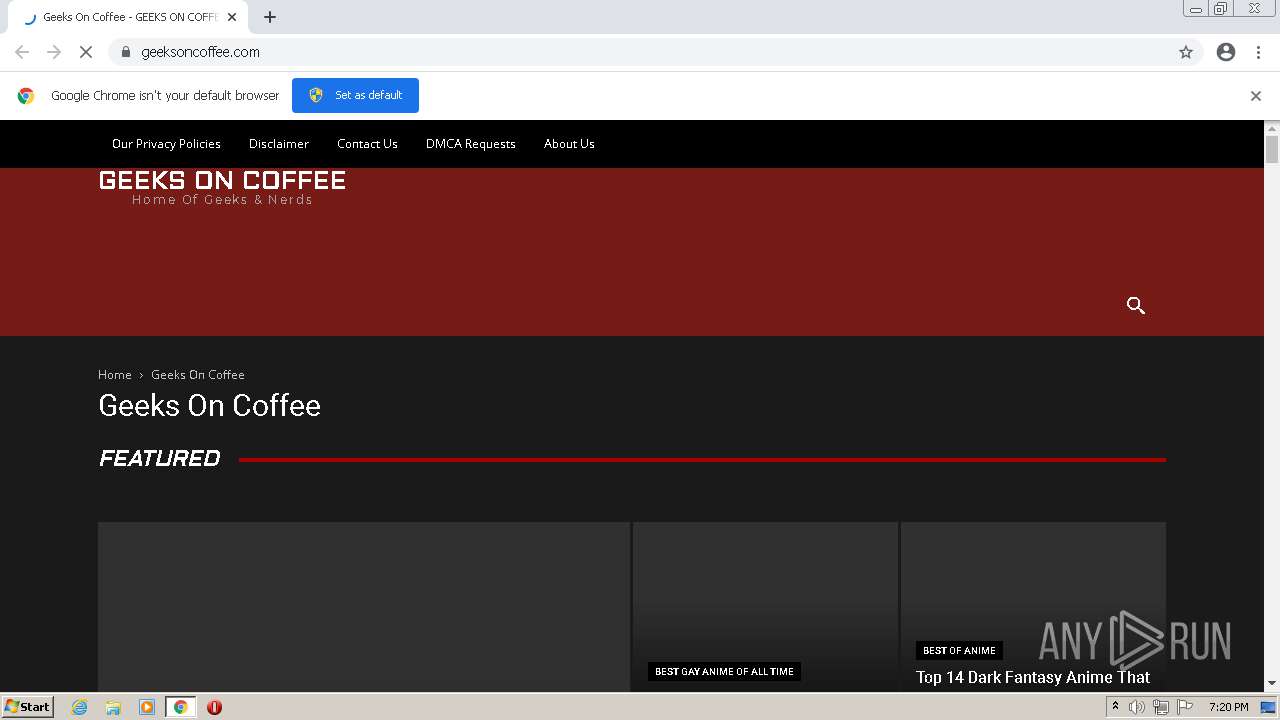Open the network tray icon
The image size is (1280, 720).
(x=1161, y=707)
